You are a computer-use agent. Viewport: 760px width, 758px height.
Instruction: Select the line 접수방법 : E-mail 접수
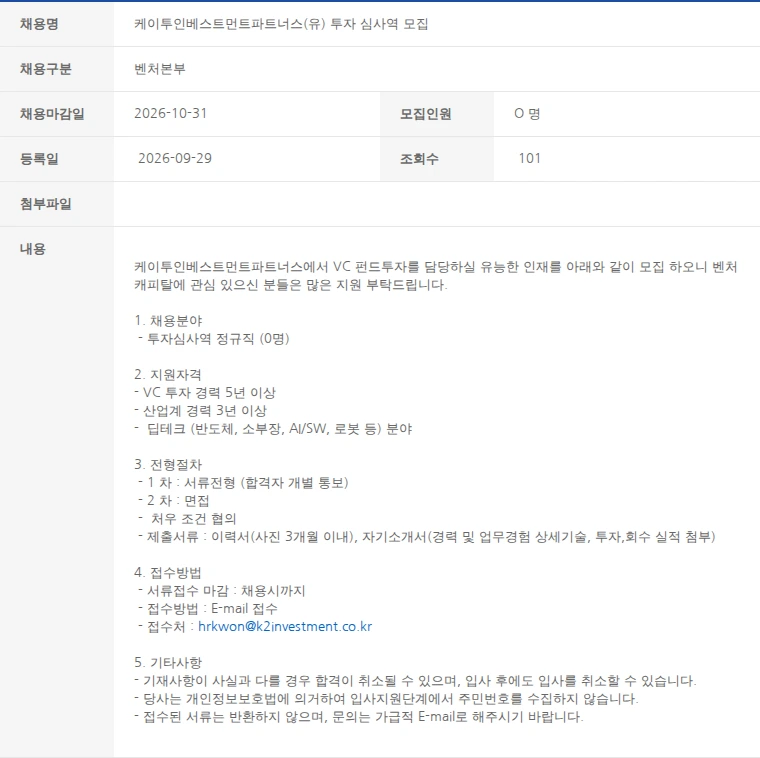click(x=208, y=608)
